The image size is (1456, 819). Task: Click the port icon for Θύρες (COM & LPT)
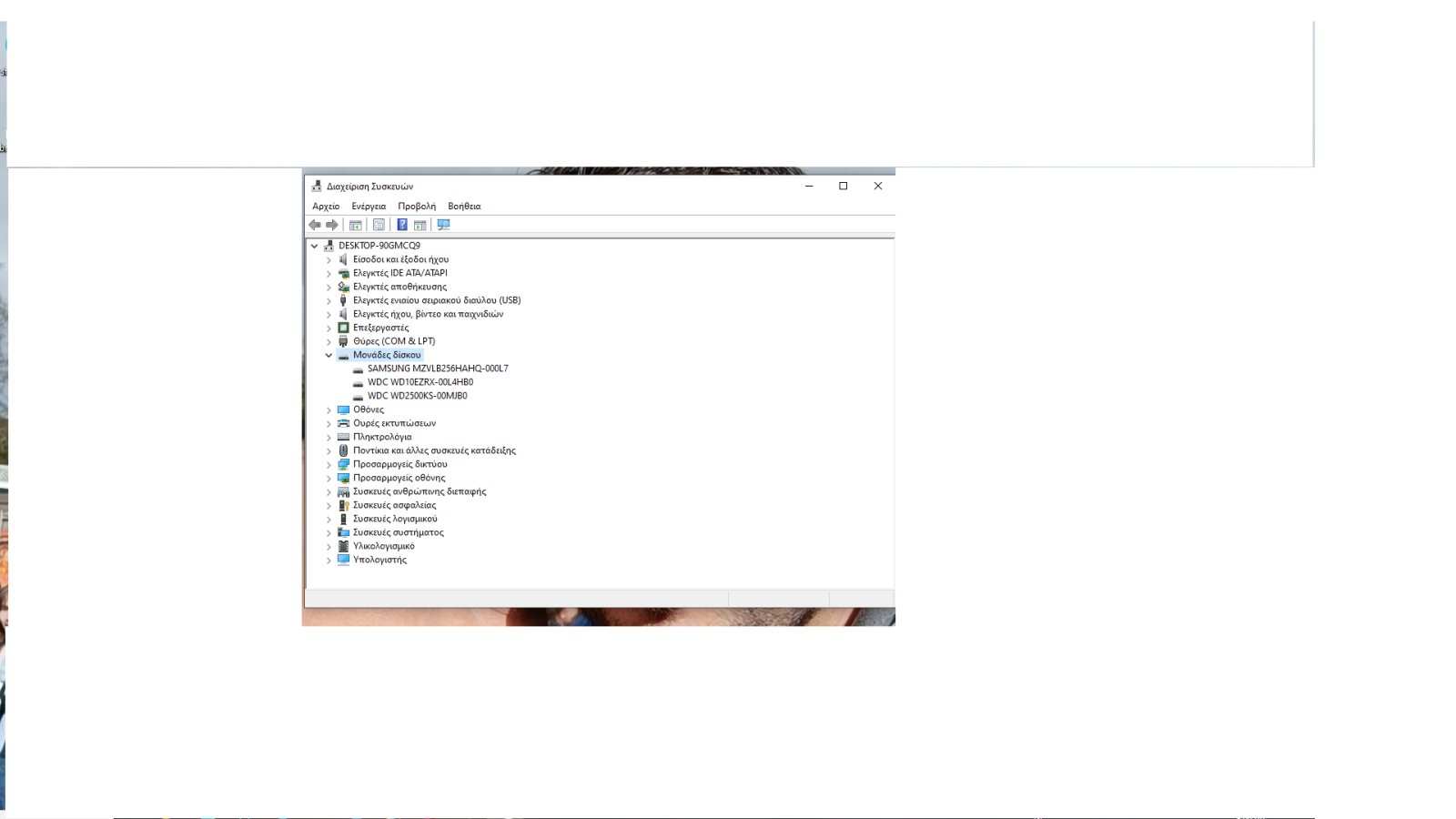(x=343, y=341)
